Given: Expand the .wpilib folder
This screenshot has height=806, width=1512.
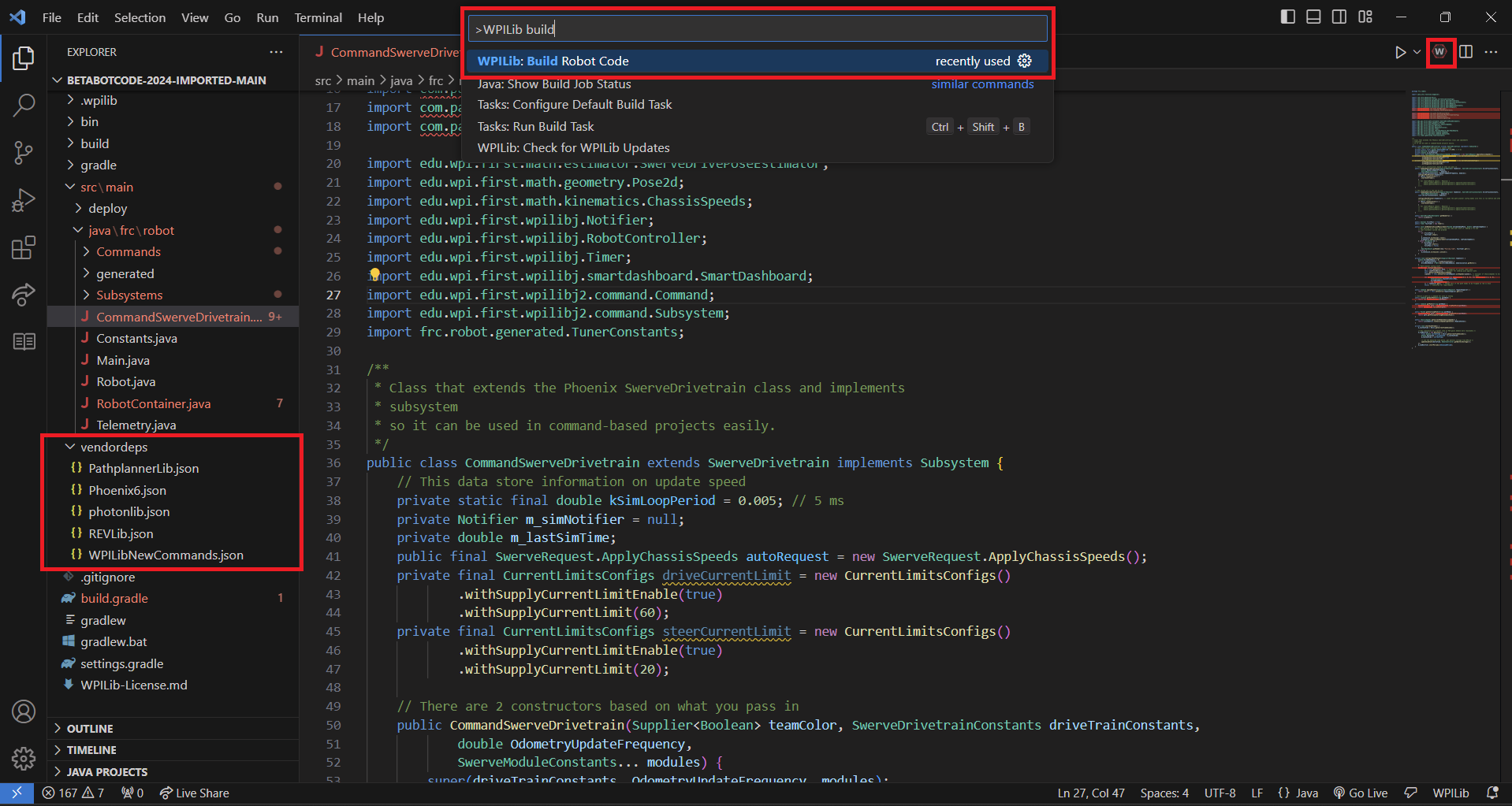Looking at the screenshot, I should pyautogui.click(x=99, y=100).
